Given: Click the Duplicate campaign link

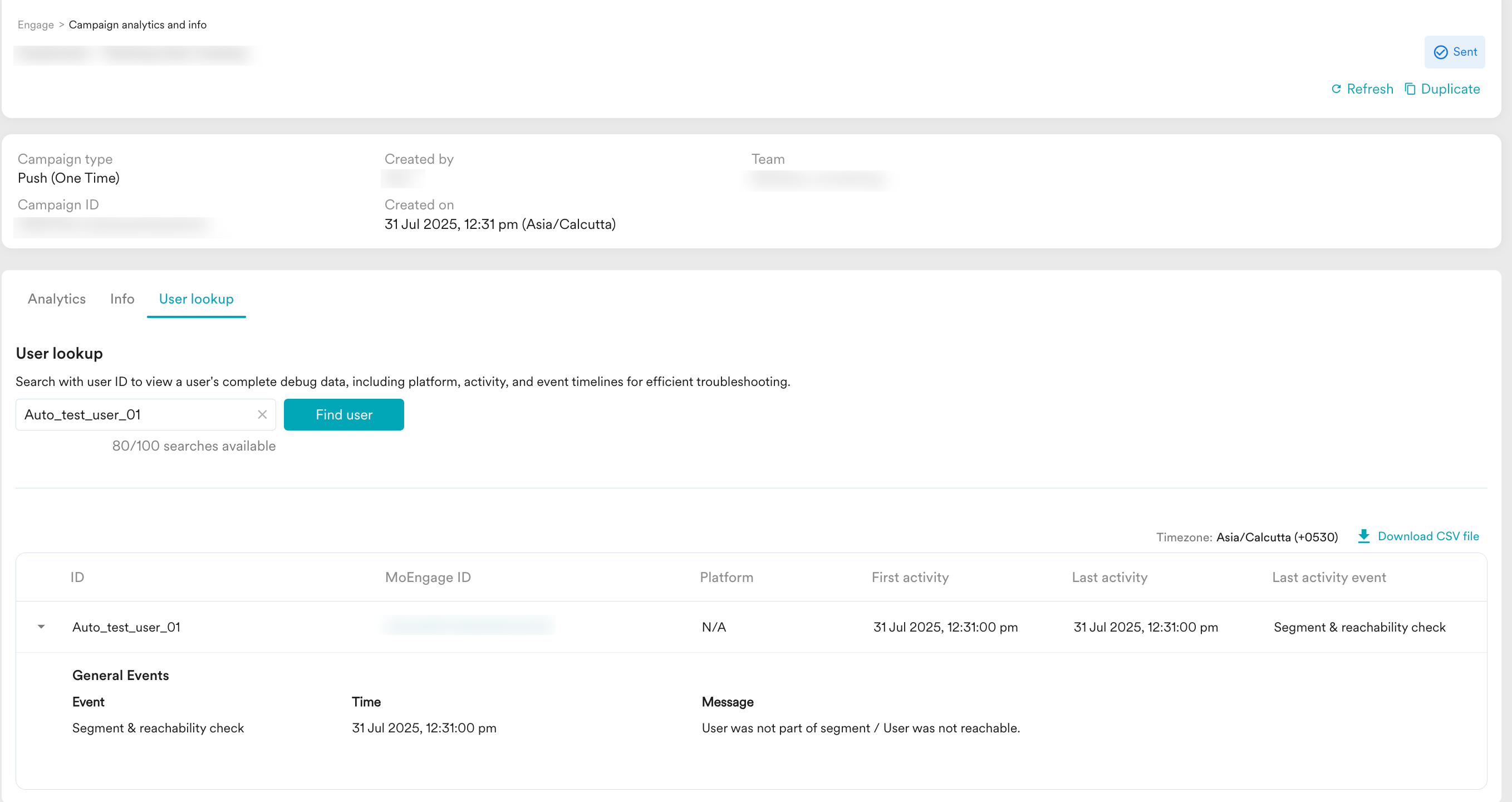Looking at the screenshot, I should (1450, 89).
